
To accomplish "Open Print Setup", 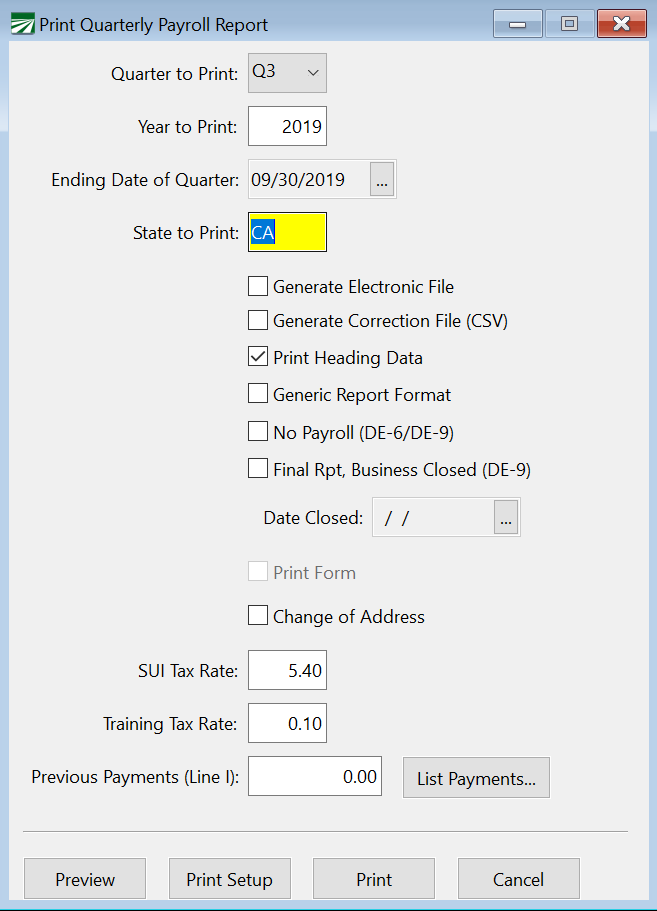I will click(x=229, y=879).
